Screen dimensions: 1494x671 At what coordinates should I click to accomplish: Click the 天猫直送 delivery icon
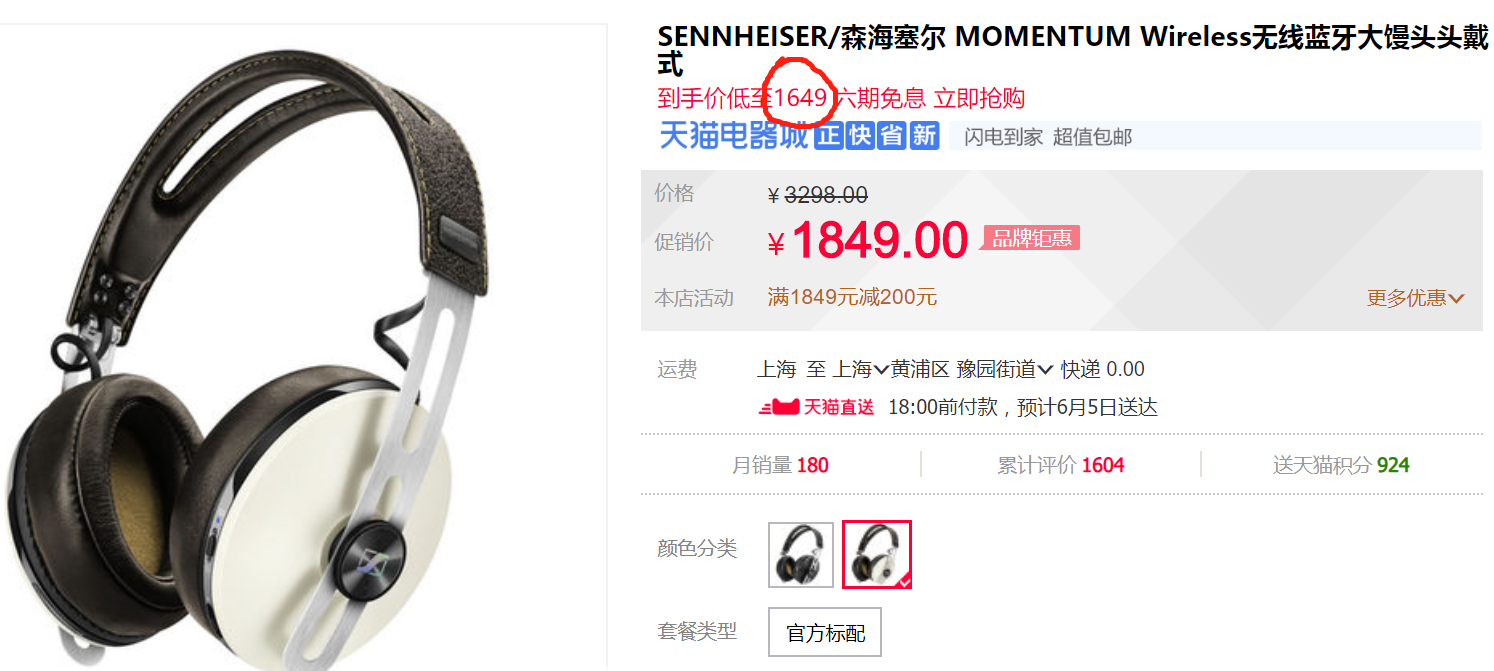coord(816,407)
